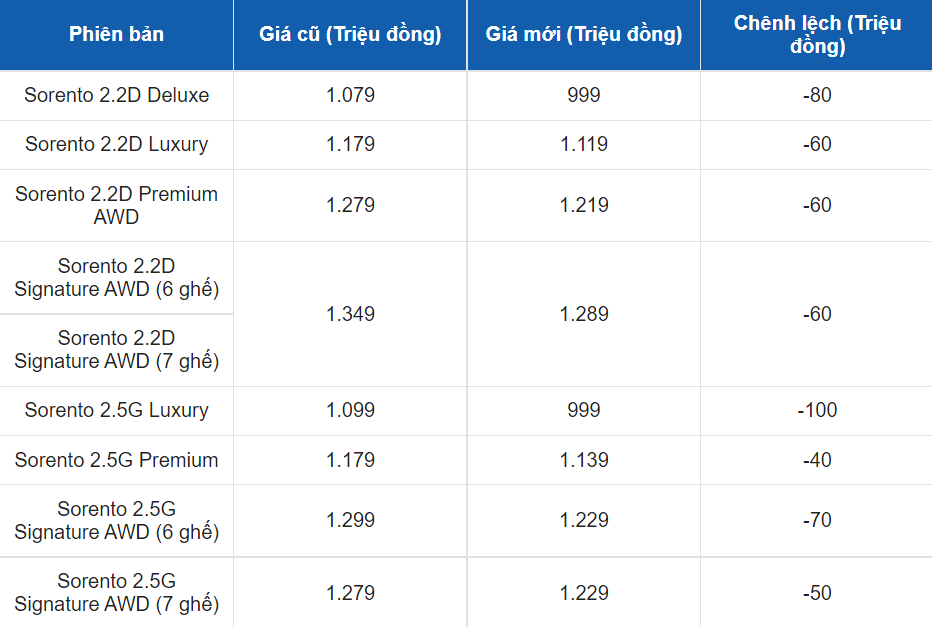
Task: Click the Phiên bản column header
Action: coord(116,34)
